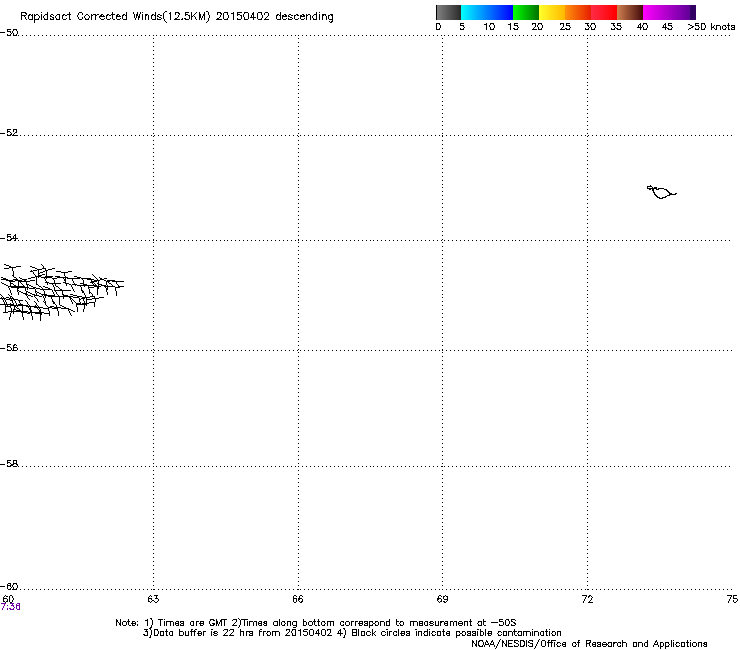The image size is (740, 650).
Task: Click the '-58' latitude axis label
Action: click(x=9, y=464)
